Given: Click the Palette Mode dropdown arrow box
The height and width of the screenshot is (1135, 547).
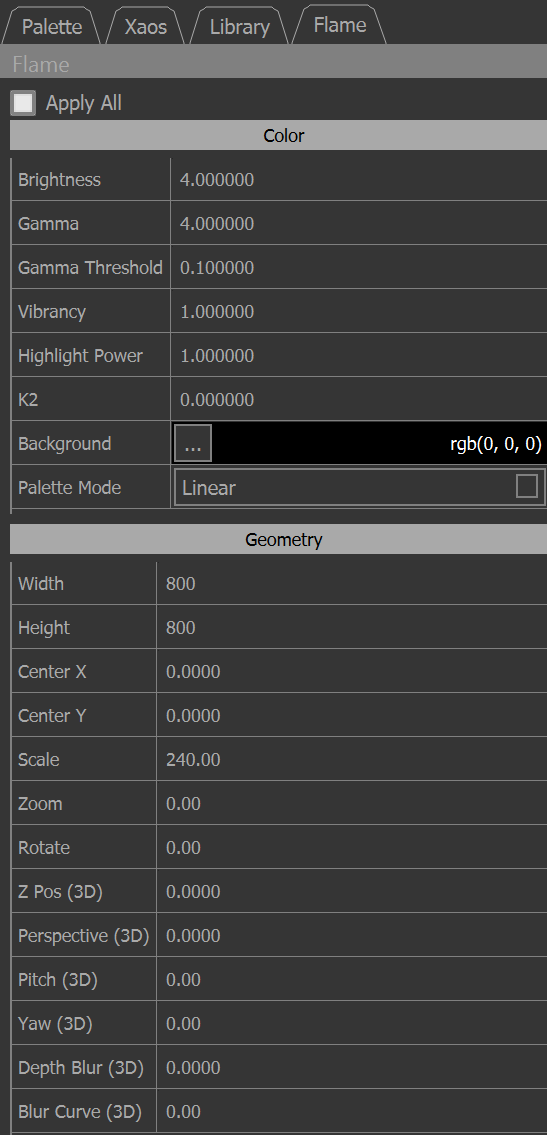Looking at the screenshot, I should pyautogui.click(x=527, y=486).
